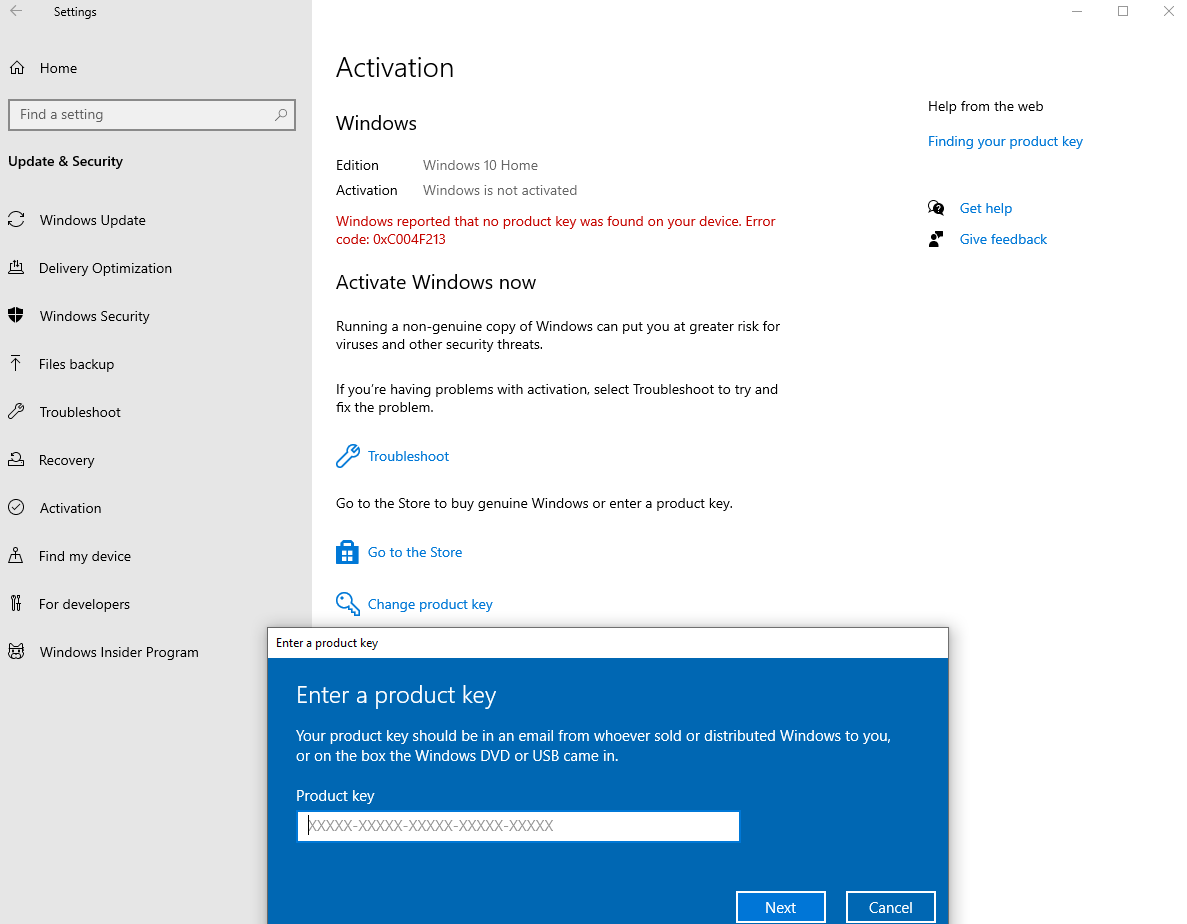Screen dimensions: 1187x924
Task: Select the Find my device icon
Action: [18, 556]
